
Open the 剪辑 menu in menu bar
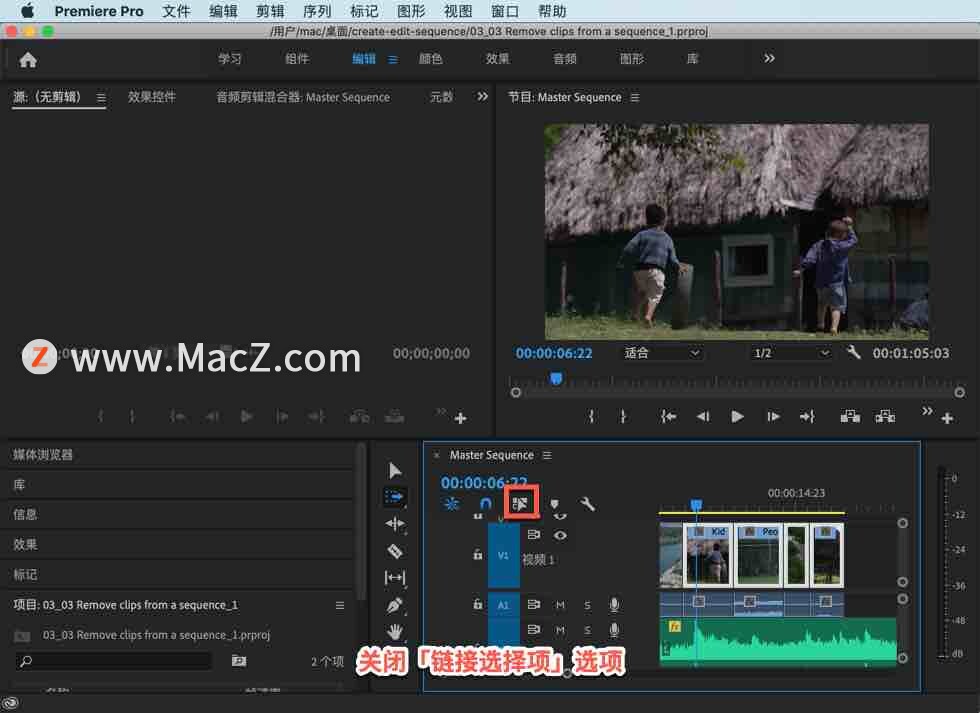[x=270, y=11]
